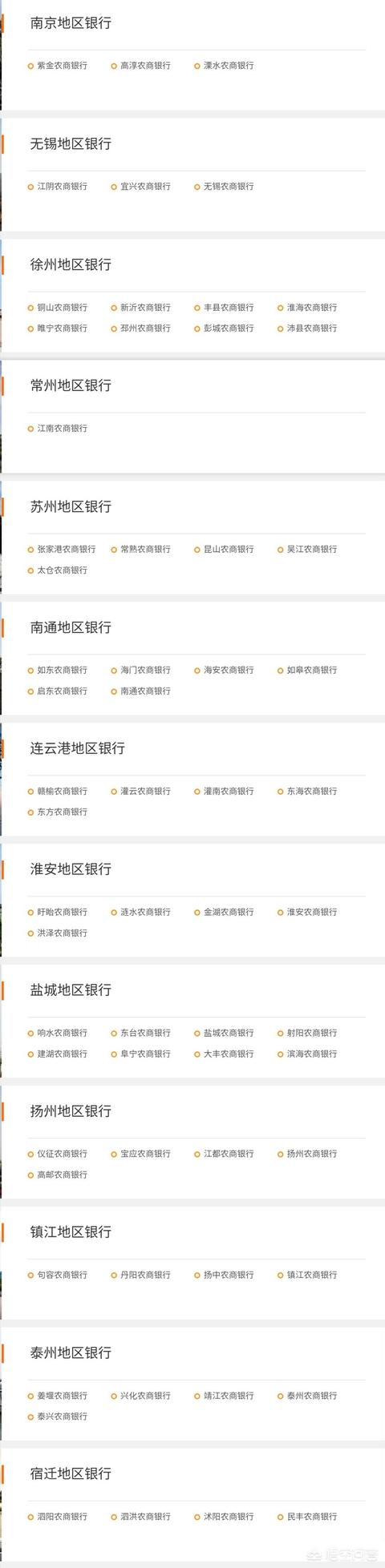
Task: Select 民丰农商银行 under 宿迁地区银行
Action: point(312,1517)
